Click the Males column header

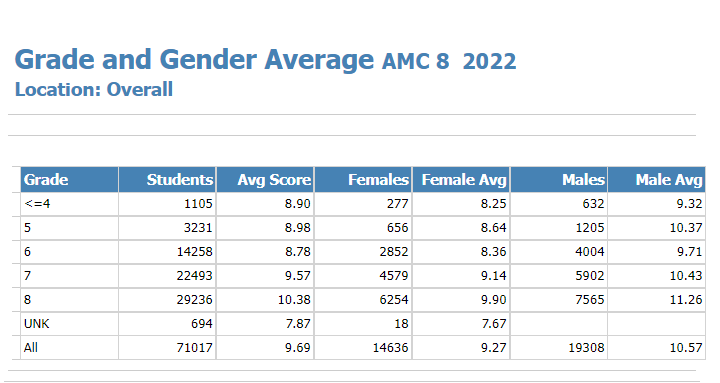point(559,180)
